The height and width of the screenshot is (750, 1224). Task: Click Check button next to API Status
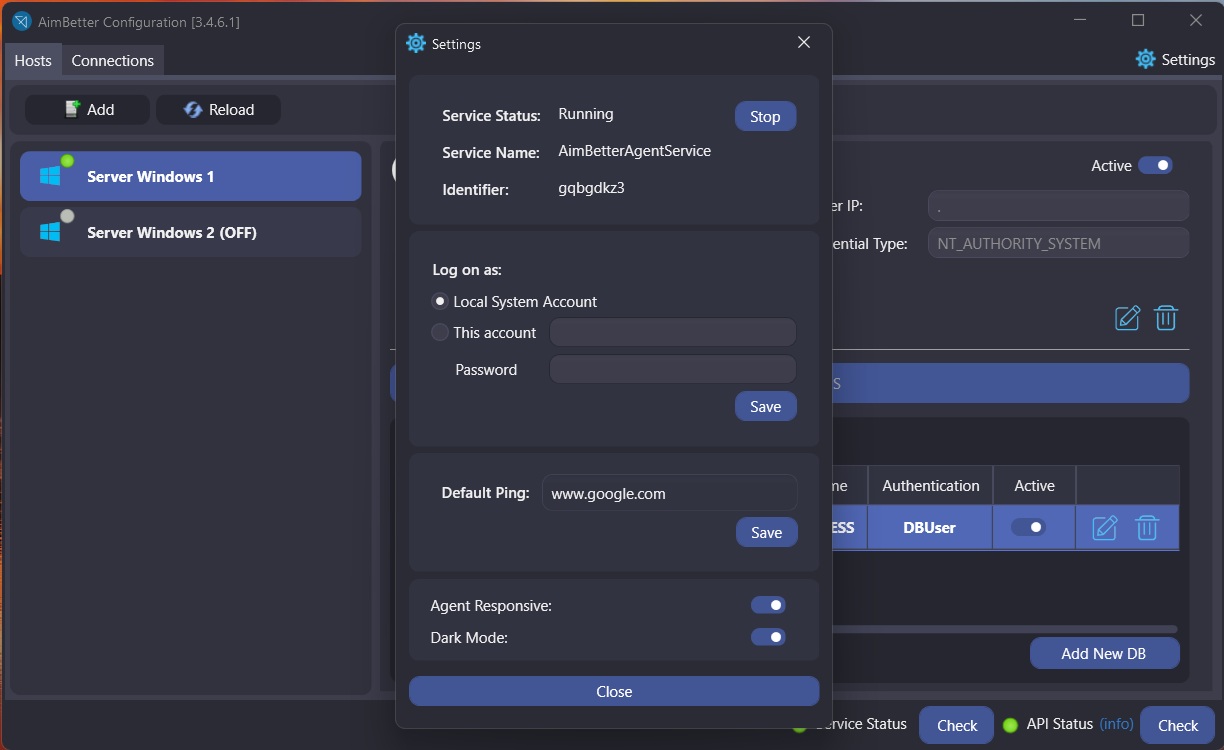point(1178,725)
